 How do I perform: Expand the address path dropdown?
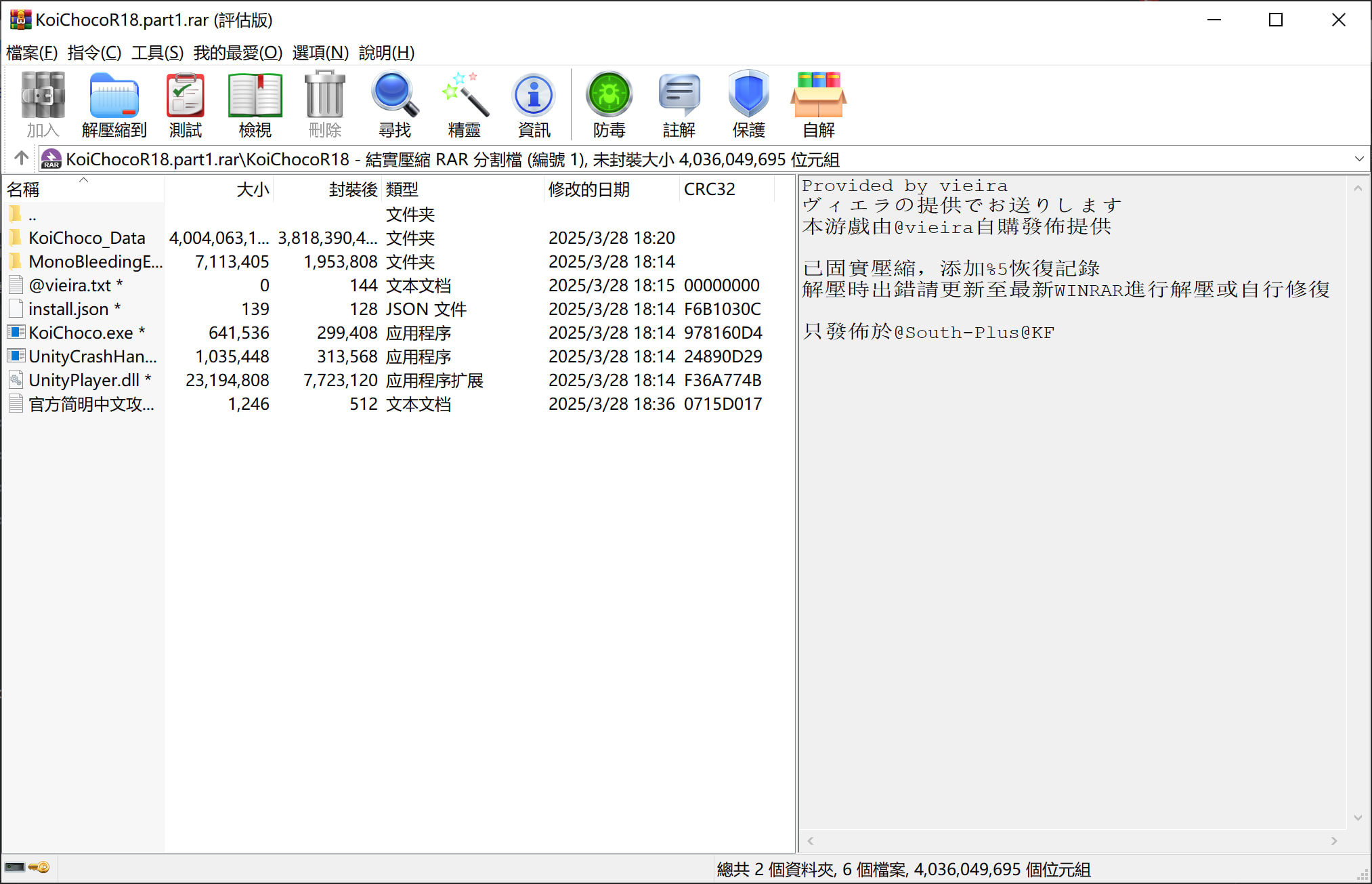(x=1358, y=159)
